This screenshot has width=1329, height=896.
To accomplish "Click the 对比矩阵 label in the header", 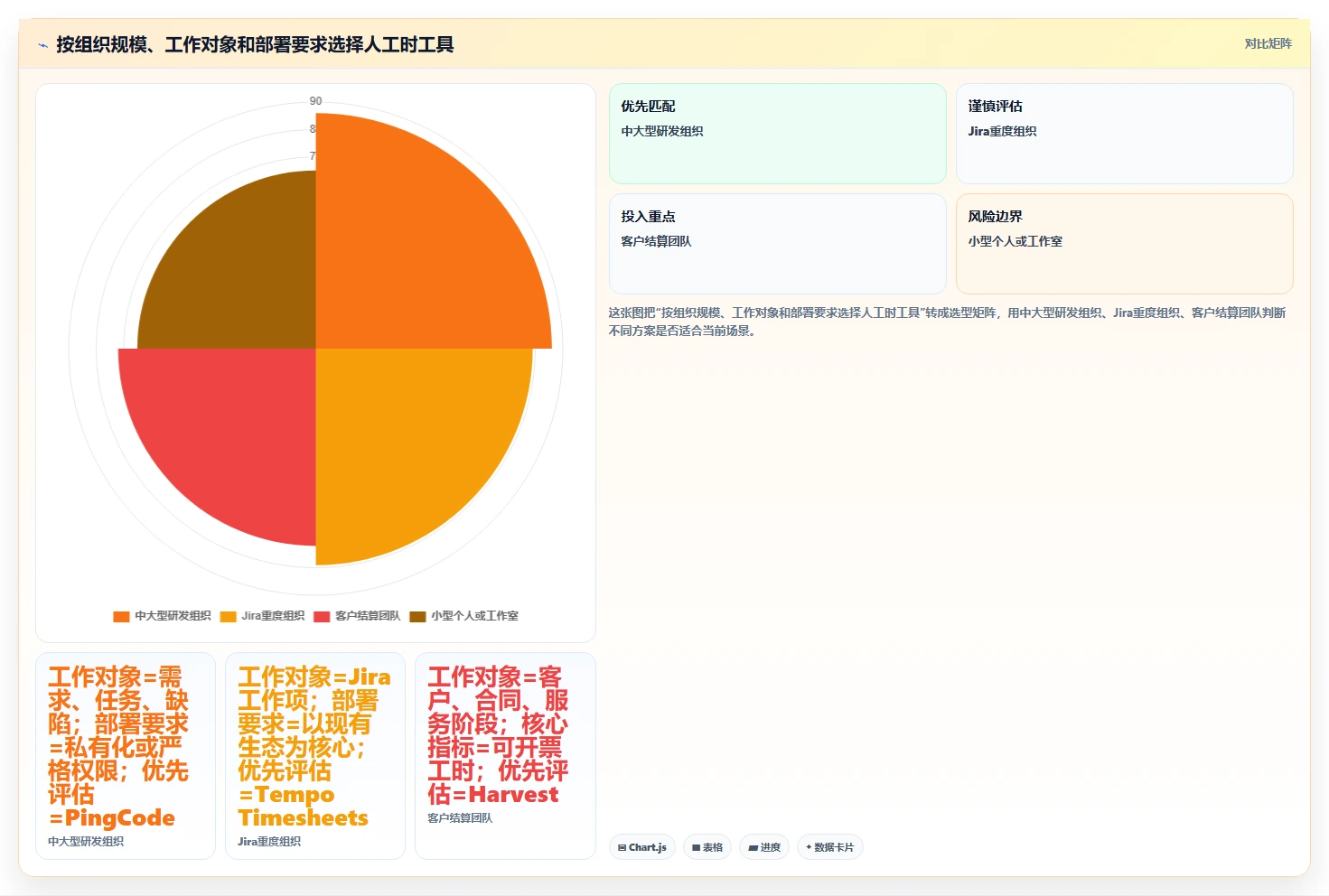I will click(1268, 43).
